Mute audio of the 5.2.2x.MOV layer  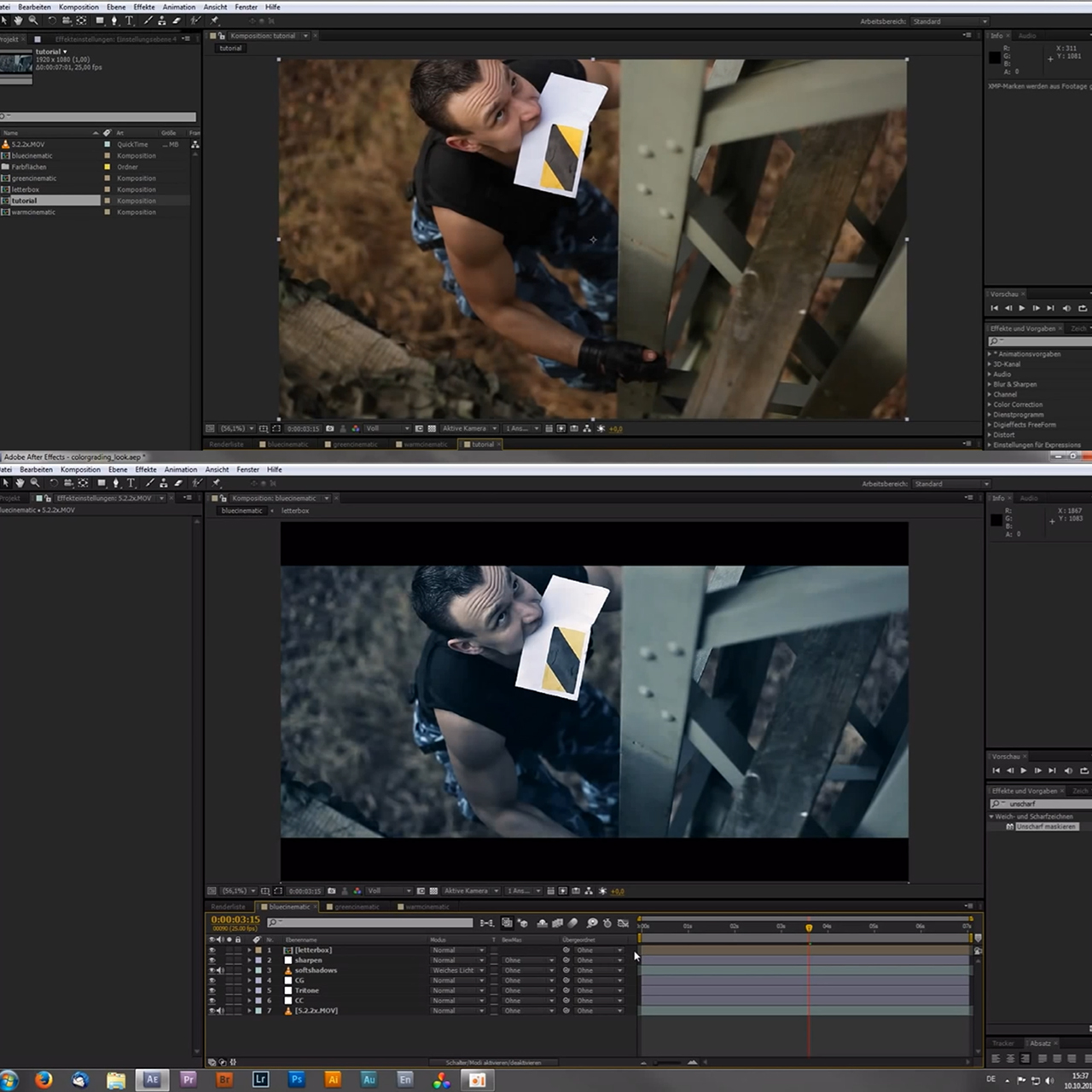tap(220, 1011)
